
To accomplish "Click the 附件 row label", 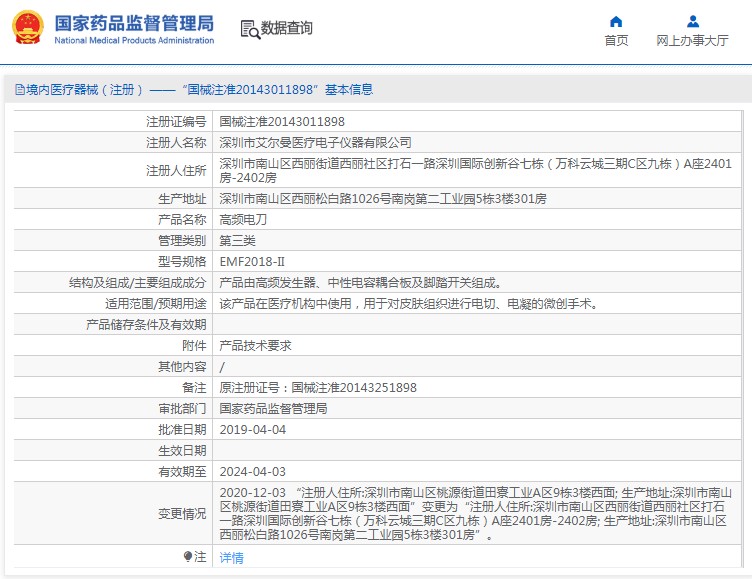I will pos(194,346).
